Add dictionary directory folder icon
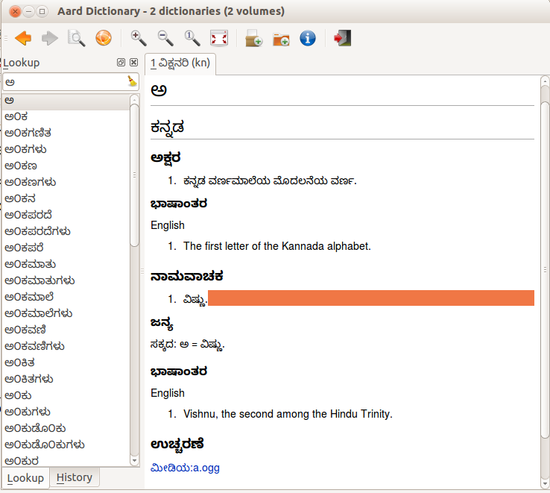The width and height of the screenshot is (550, 493). click(x=281, y=39)
